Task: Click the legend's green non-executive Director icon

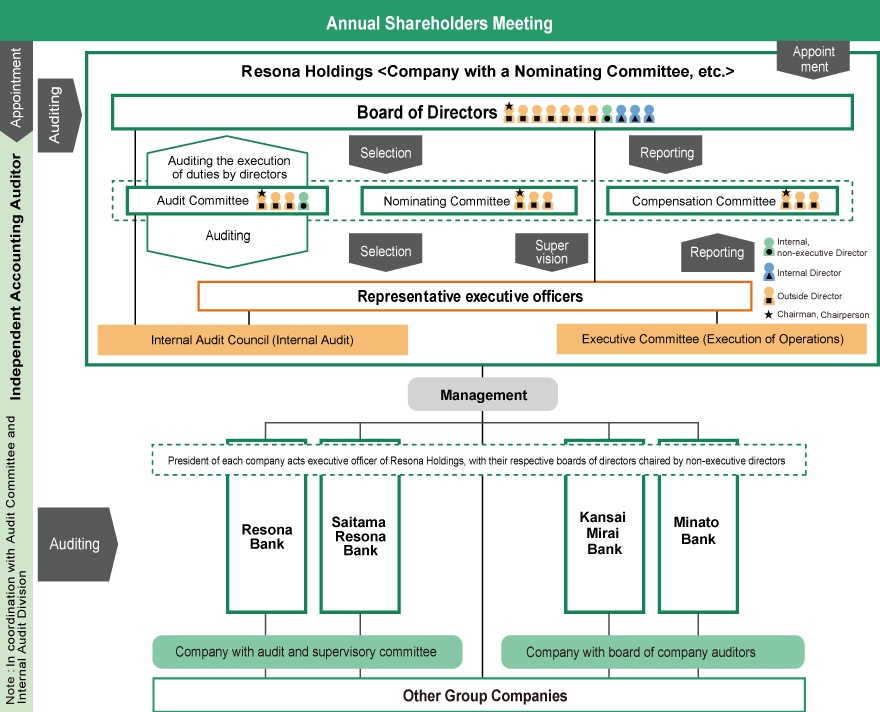Action: click(x=769, y=247)
